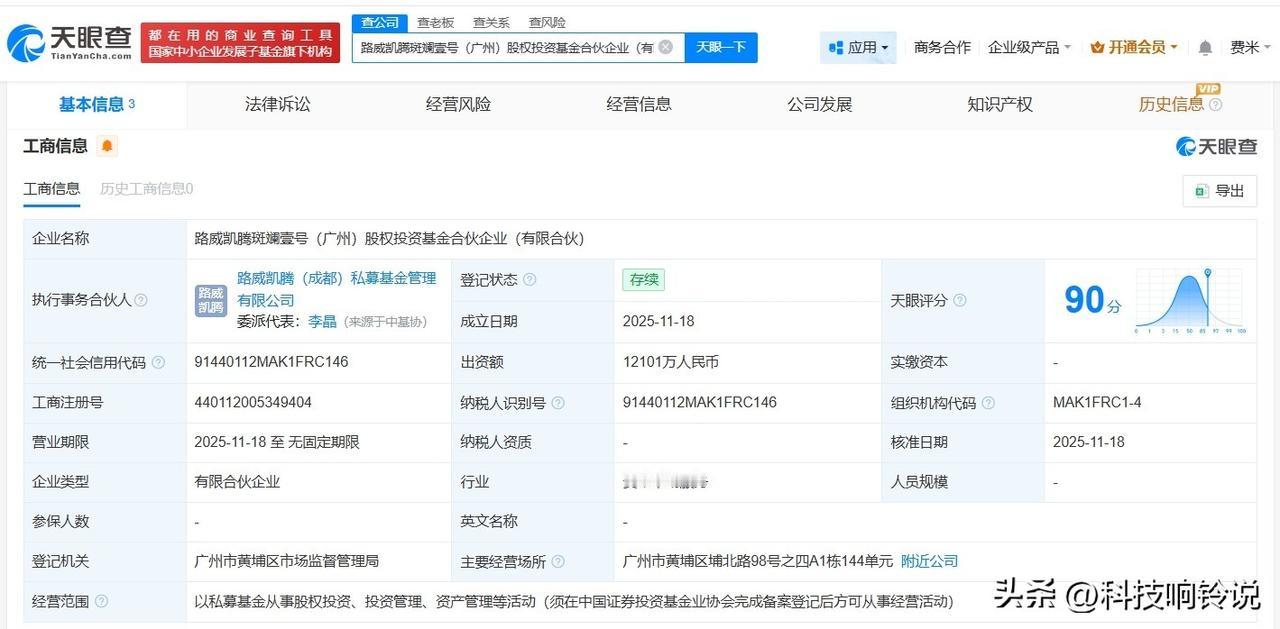Viewport: 1280px width, 629px height.
Task: Open the 应用 dropdown
Action: click(x=858, y=47)
